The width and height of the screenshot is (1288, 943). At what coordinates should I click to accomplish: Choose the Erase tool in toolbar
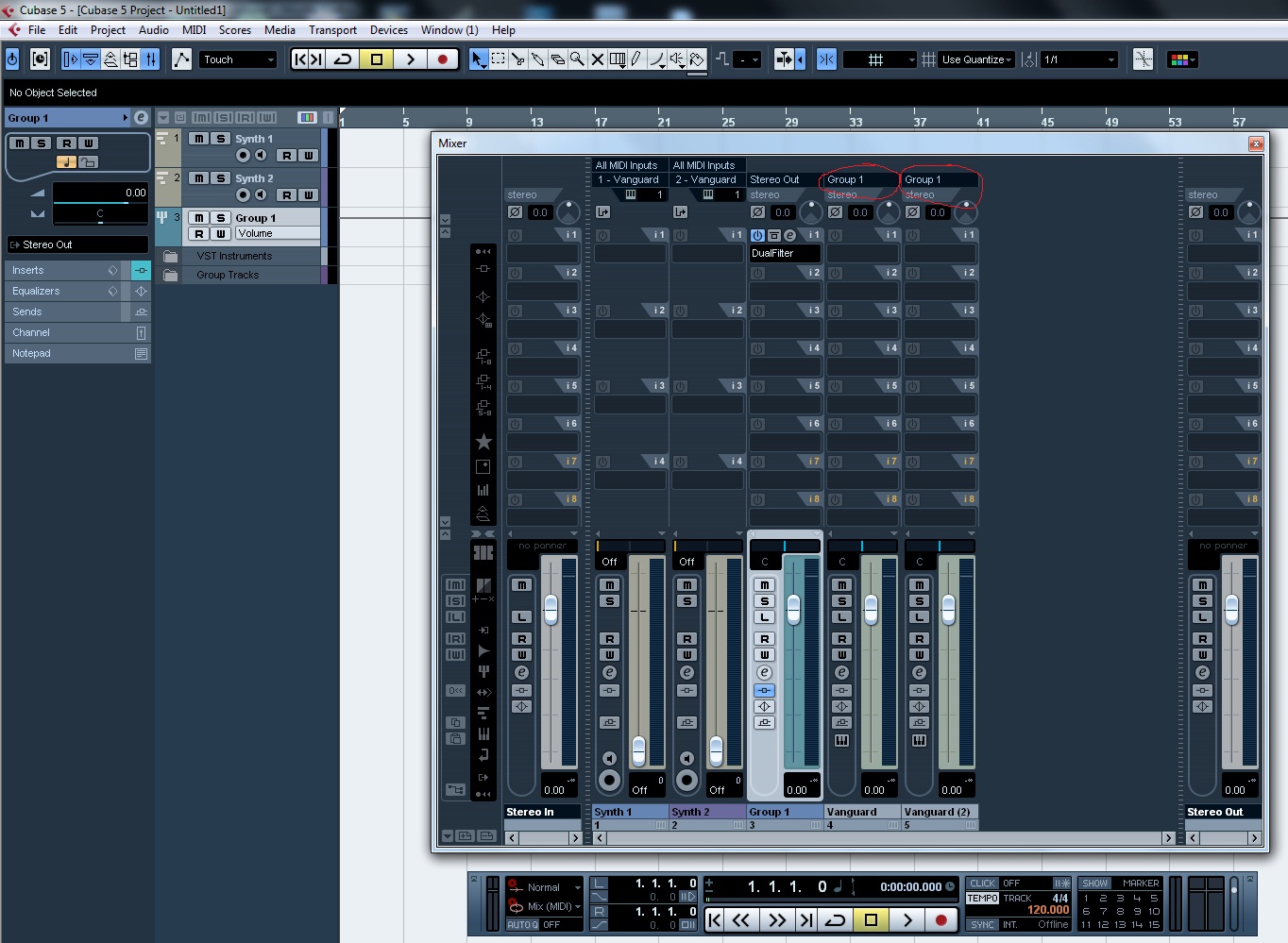point(557,59)
